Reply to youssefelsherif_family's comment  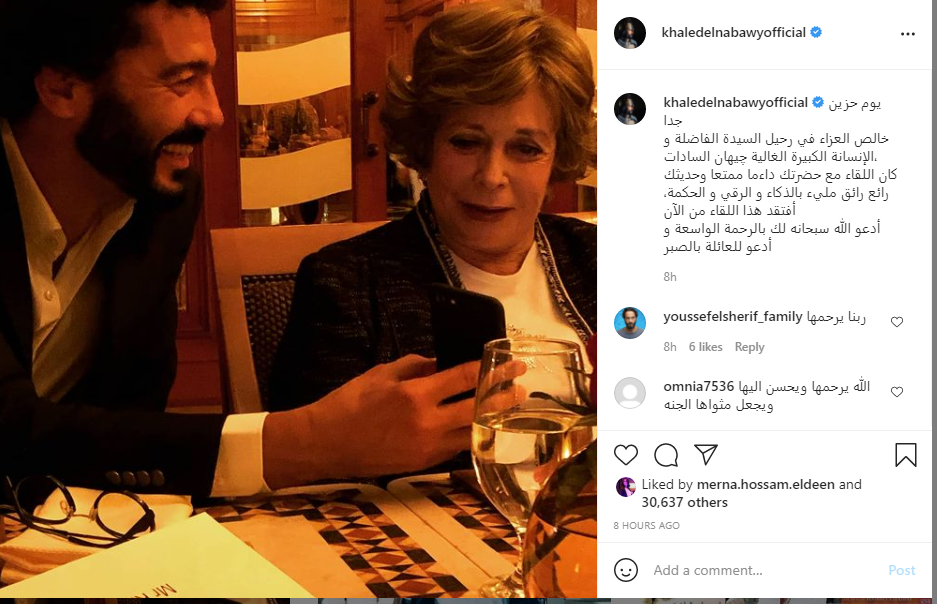[x=749, y=347]
